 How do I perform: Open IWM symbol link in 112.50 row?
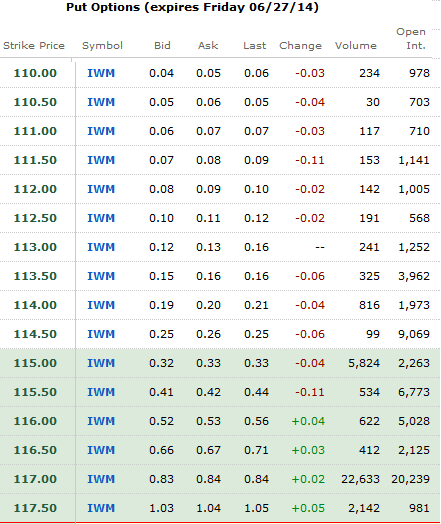click(101, 218)
